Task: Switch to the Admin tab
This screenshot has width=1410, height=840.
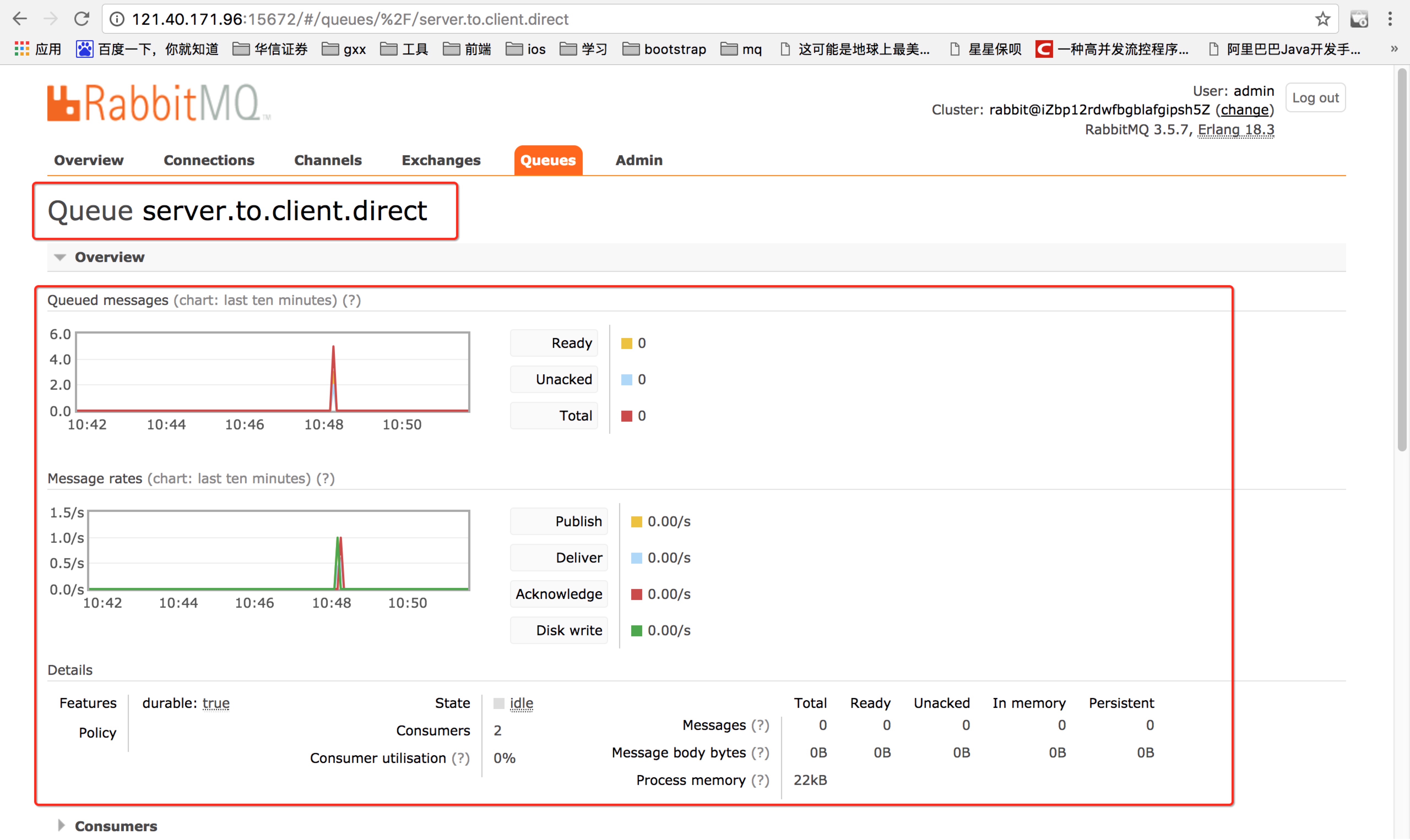Action: tap(639, 160)
